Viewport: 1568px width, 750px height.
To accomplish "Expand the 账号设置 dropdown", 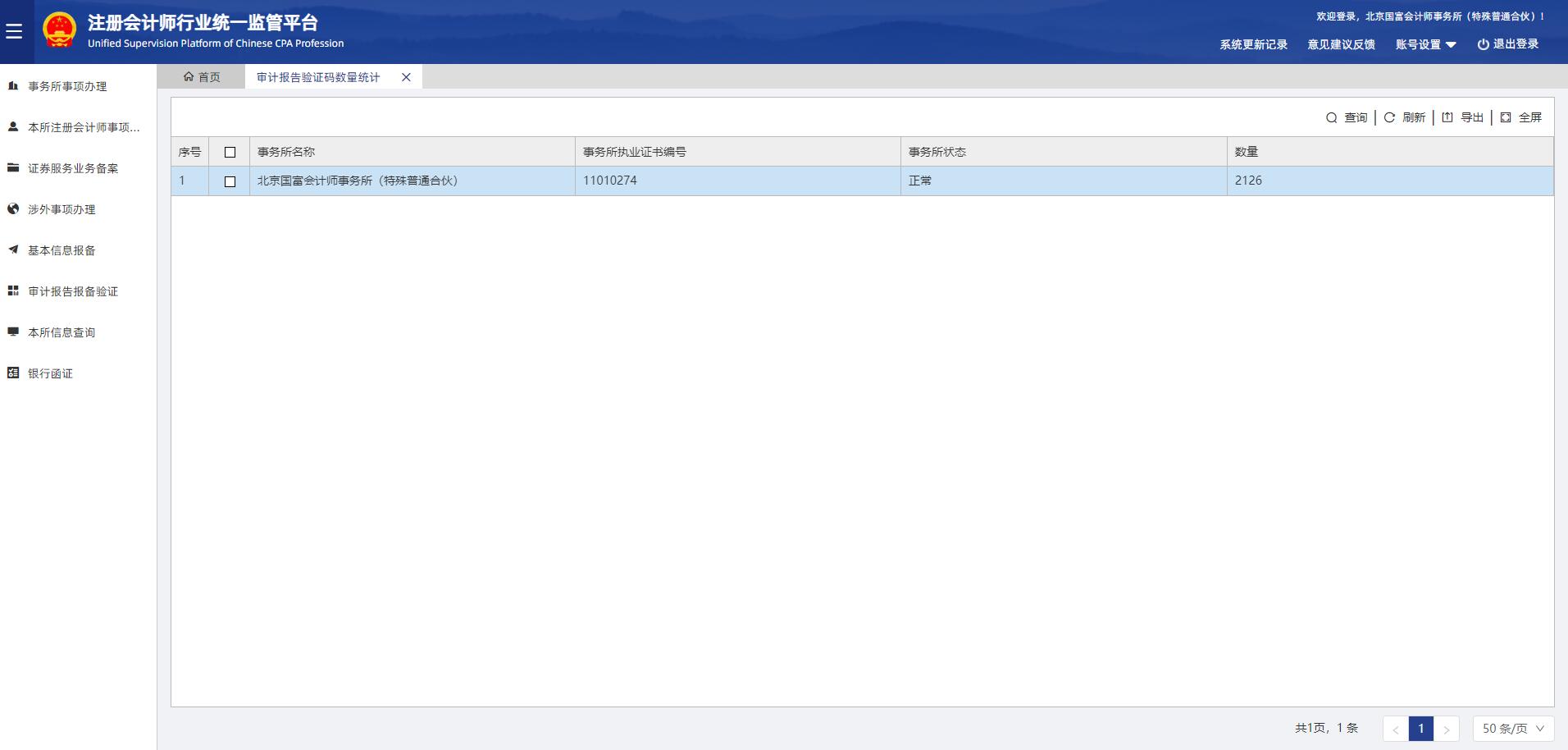I will point(1425,45).
